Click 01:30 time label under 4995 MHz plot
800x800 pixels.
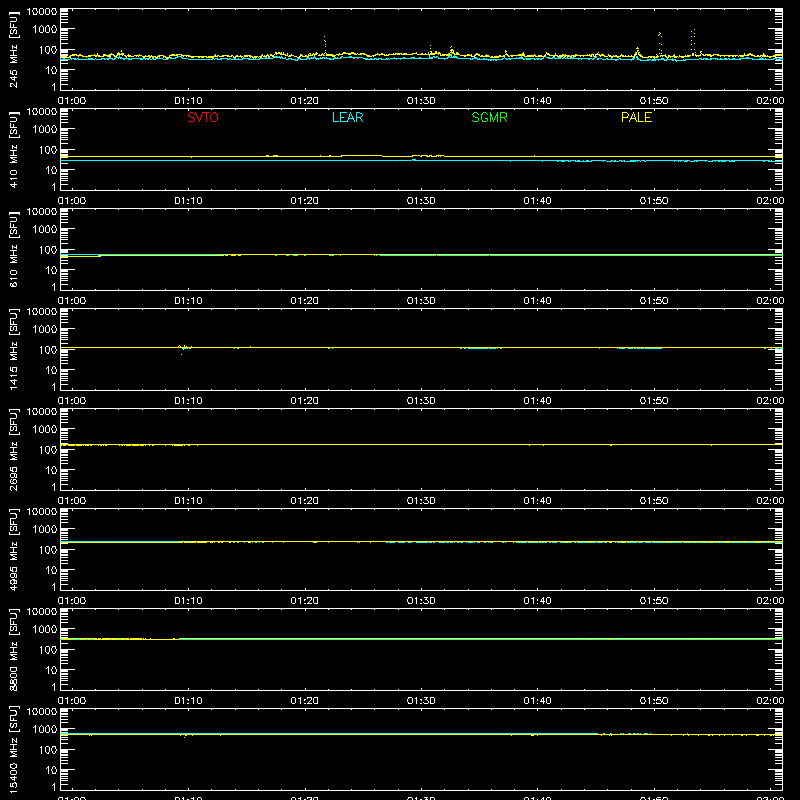click(421, 601)
